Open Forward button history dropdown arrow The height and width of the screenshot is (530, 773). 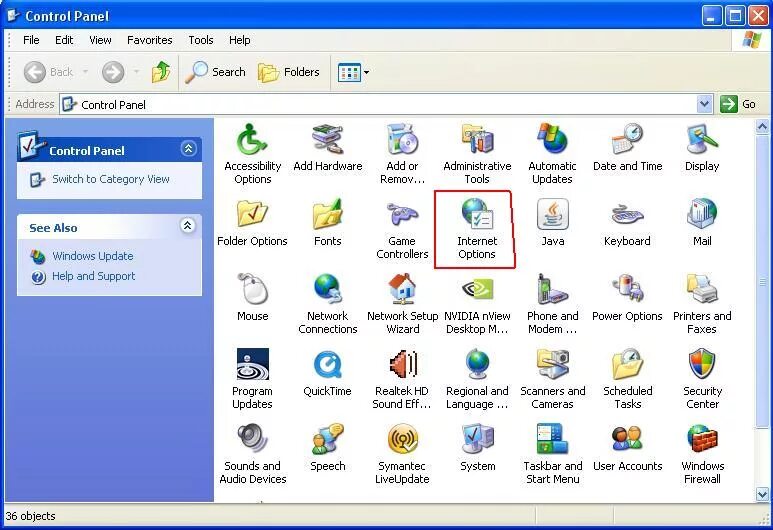(136, 72)
